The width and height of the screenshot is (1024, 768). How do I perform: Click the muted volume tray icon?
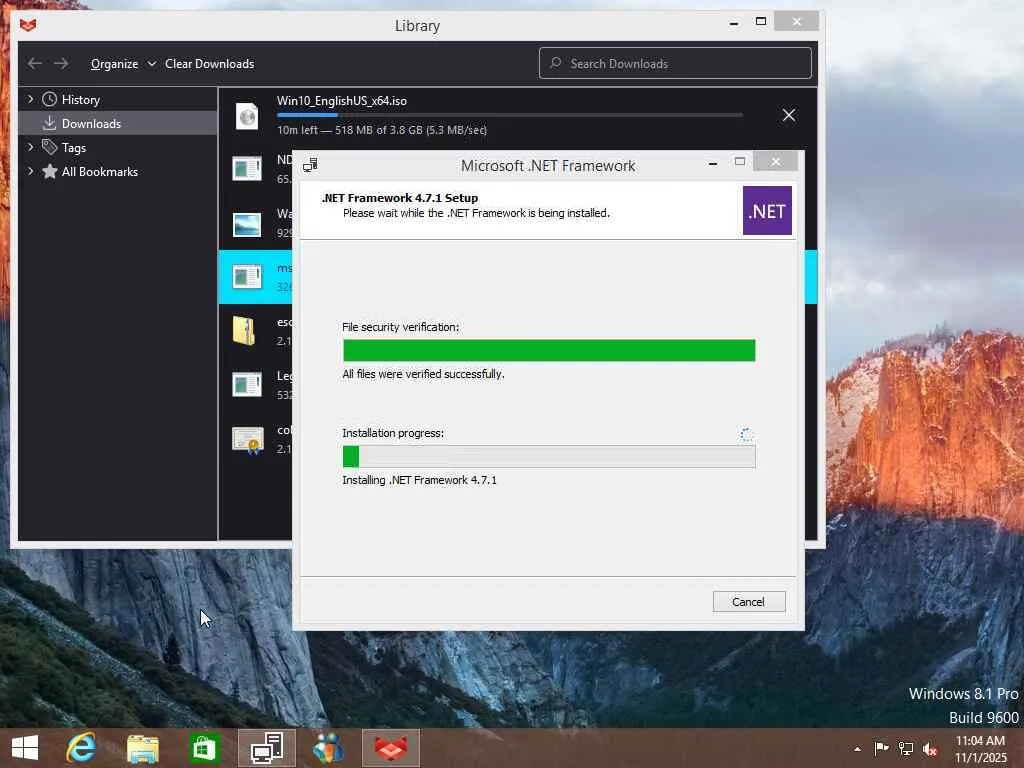point(930,749)
